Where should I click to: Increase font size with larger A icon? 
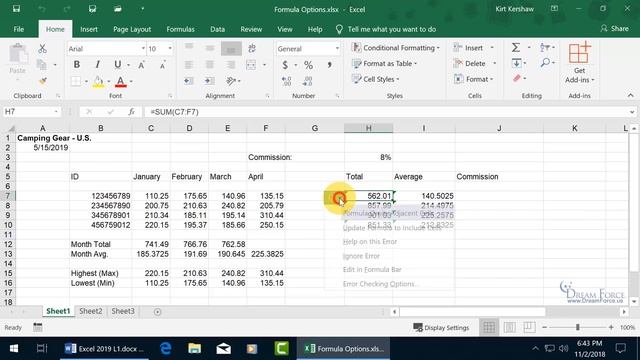[141, 65]
